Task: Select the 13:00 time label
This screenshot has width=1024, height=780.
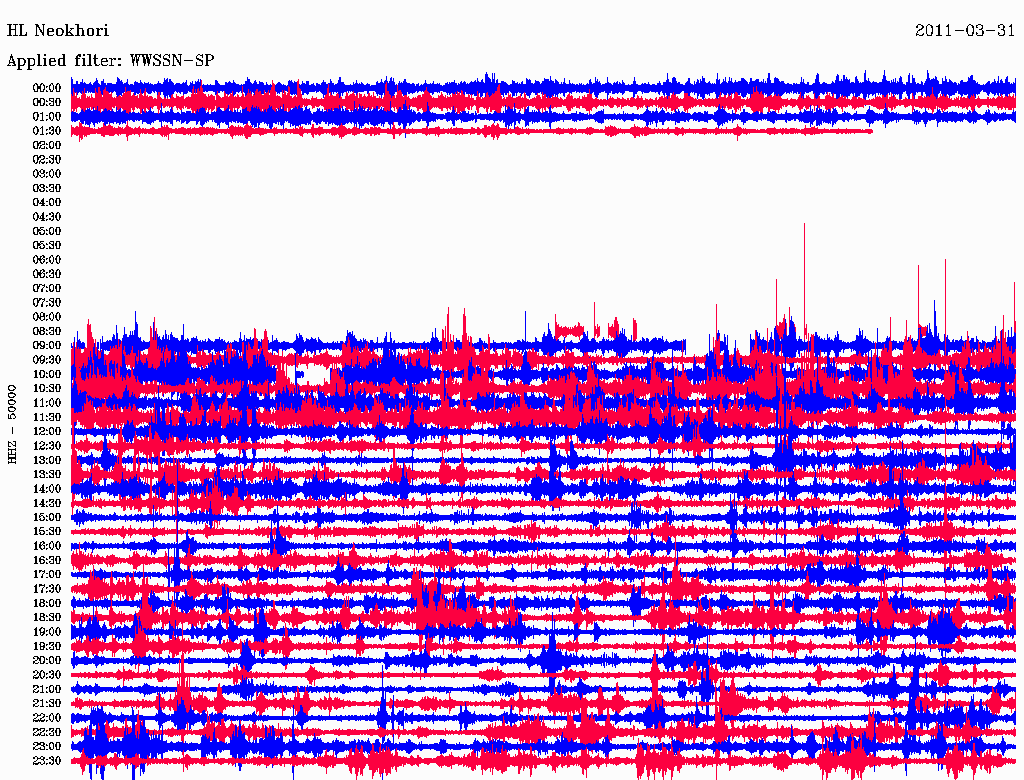Action: (46, 460)
